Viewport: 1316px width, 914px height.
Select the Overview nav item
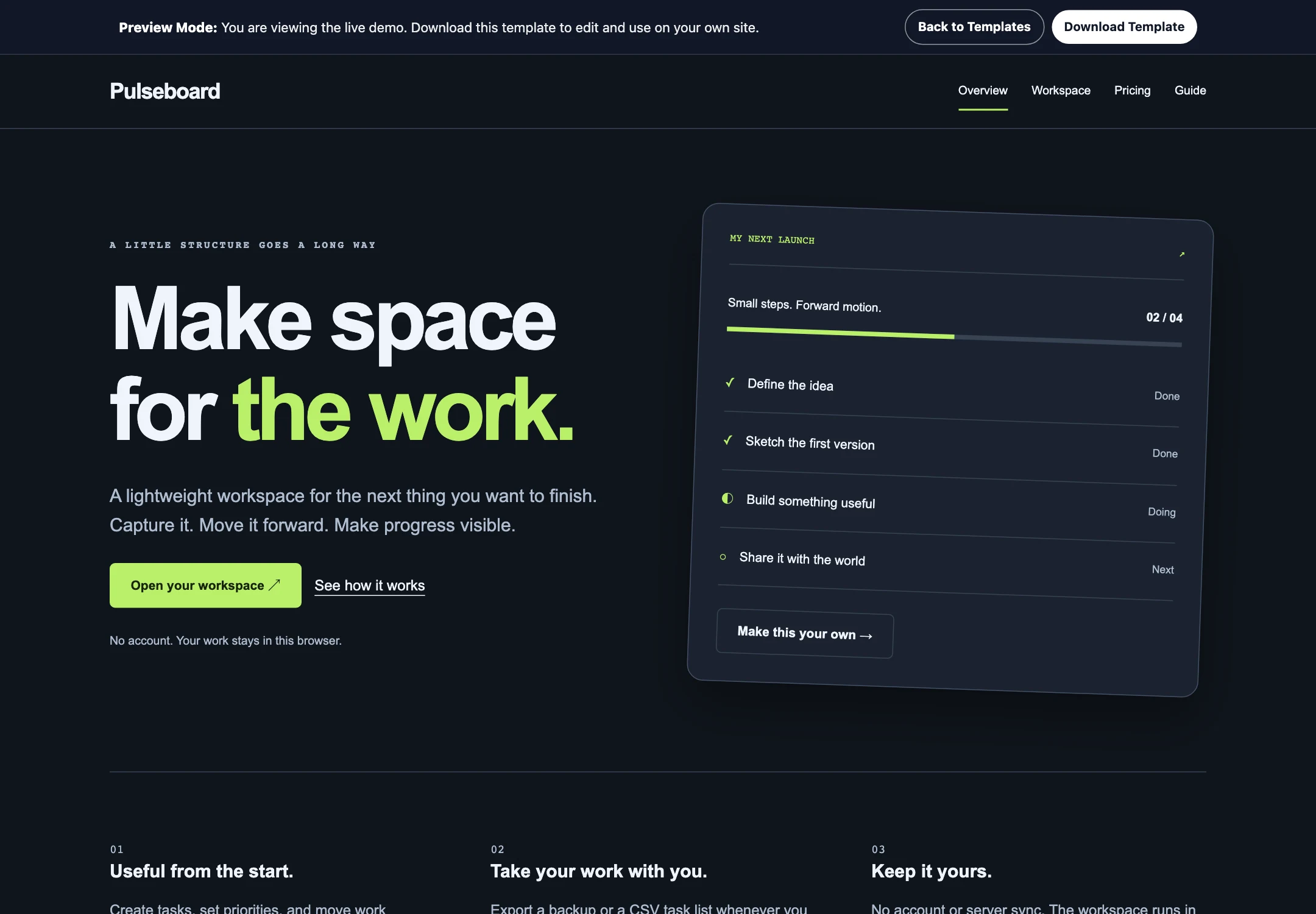(983, 90)
